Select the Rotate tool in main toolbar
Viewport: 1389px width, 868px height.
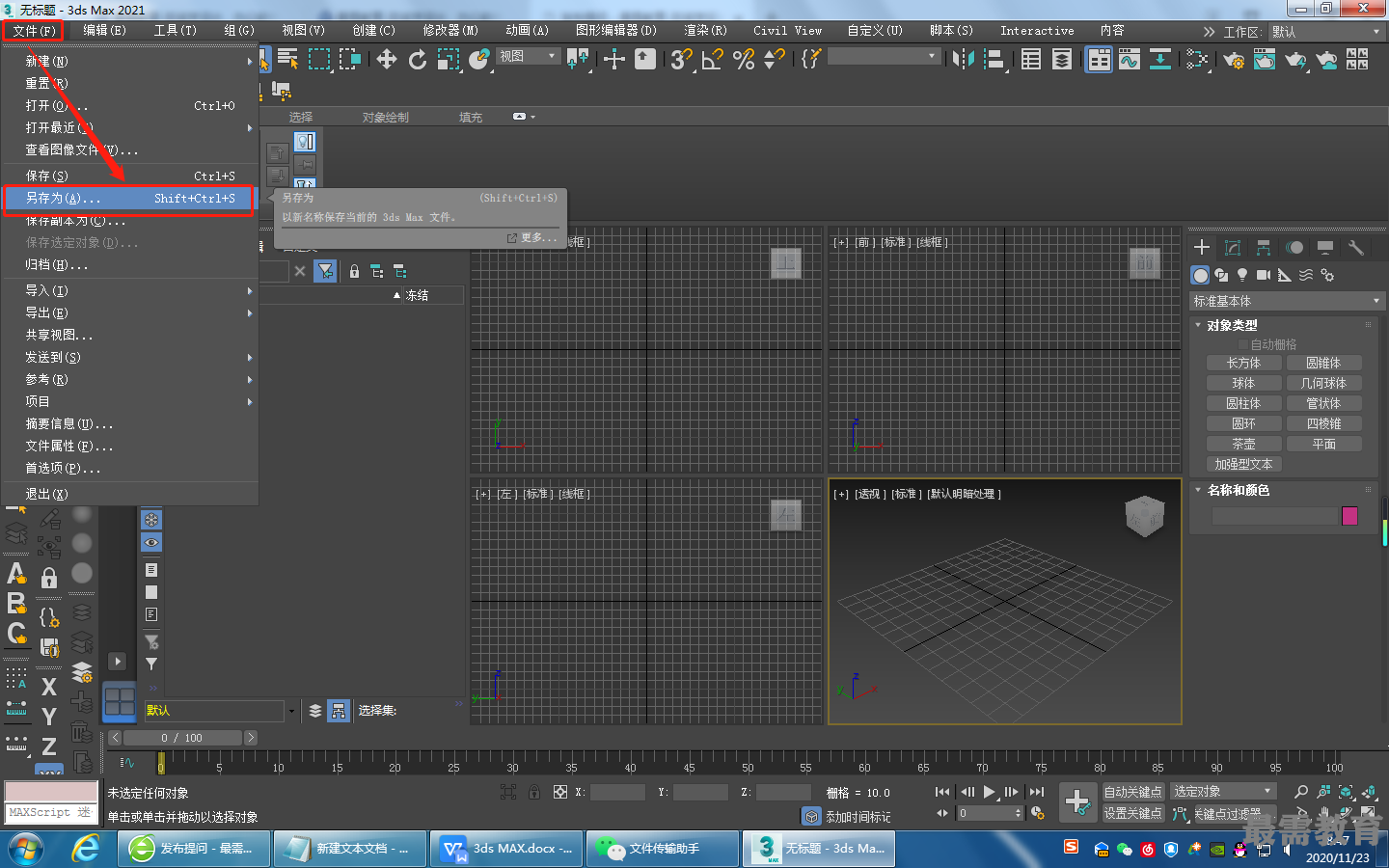tap(417, 60)
